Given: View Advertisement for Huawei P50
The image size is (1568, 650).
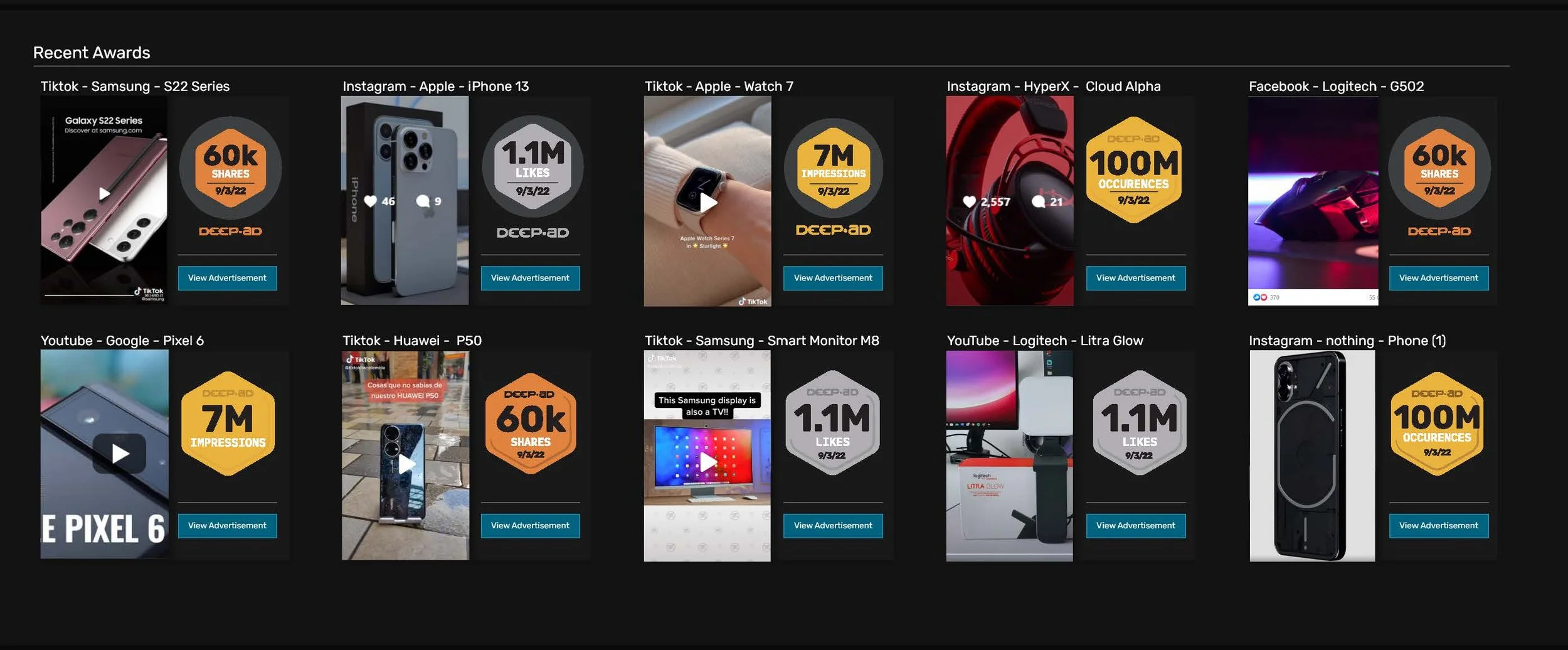Looking at the screenshot, I should tap(530, 526).
